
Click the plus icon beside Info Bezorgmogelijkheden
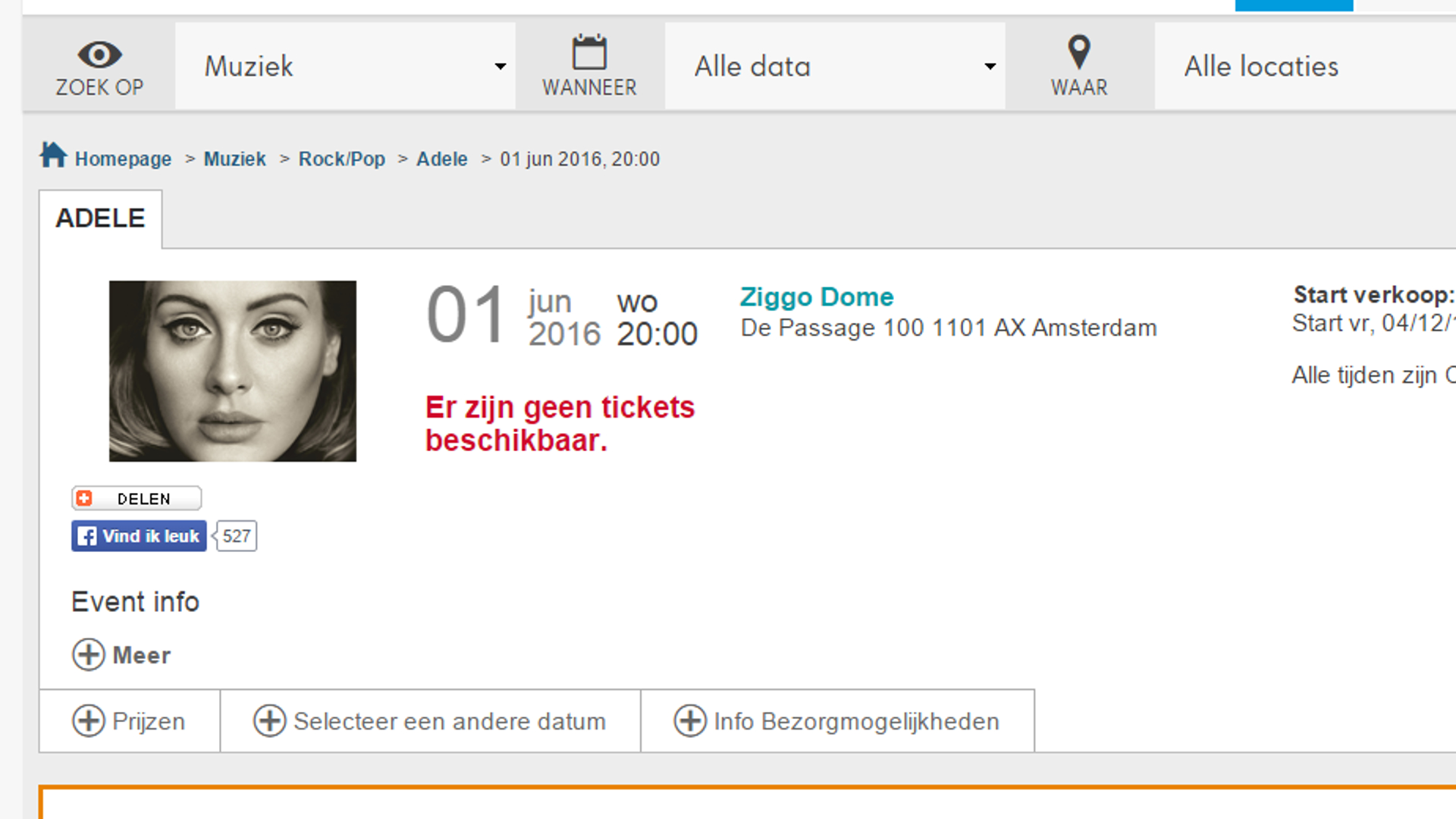click(690, 721)
